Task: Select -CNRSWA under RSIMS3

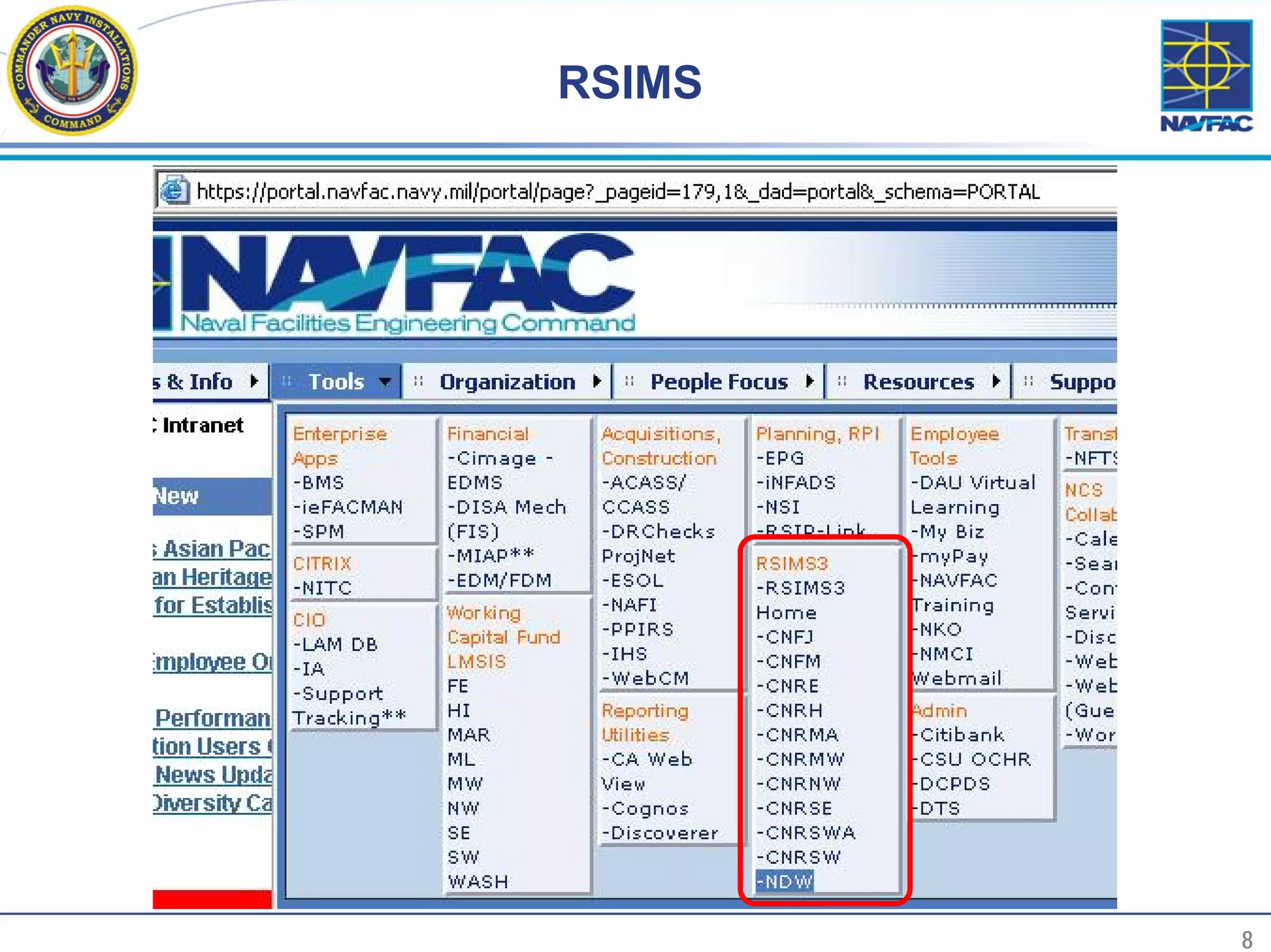Action: pyautogui.click(x=806, y=833)
